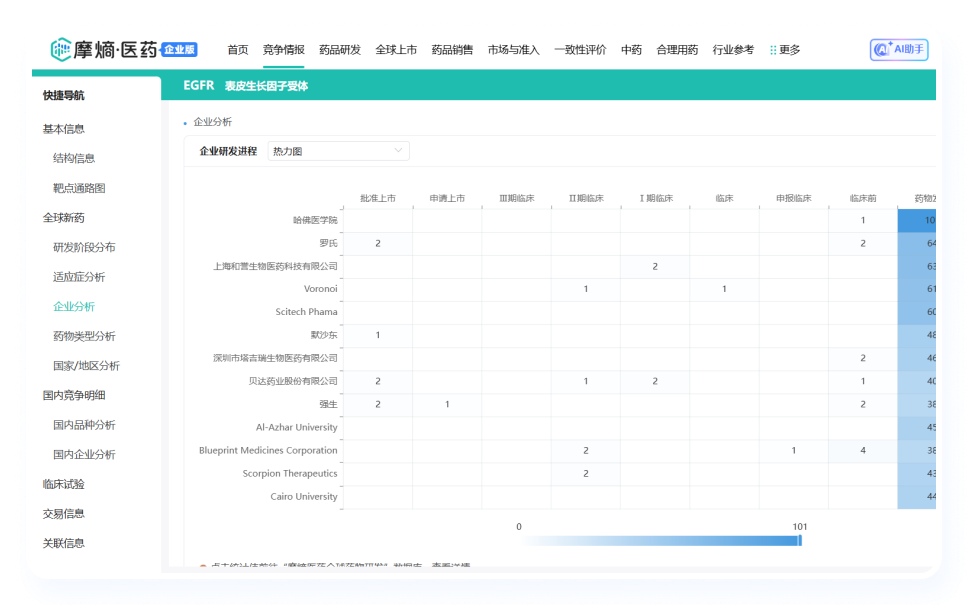Open the 中药 menu

631,50
